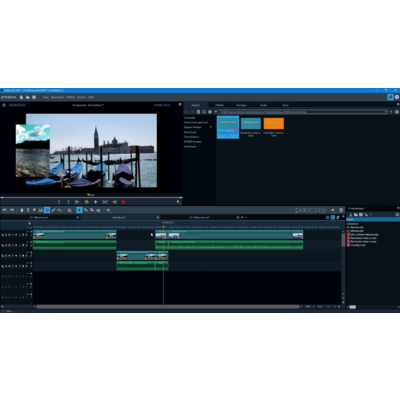This screenshot has height=400, width=400.
Task: Switch to the Audio tab in media pool
Action: click(263, 105)
